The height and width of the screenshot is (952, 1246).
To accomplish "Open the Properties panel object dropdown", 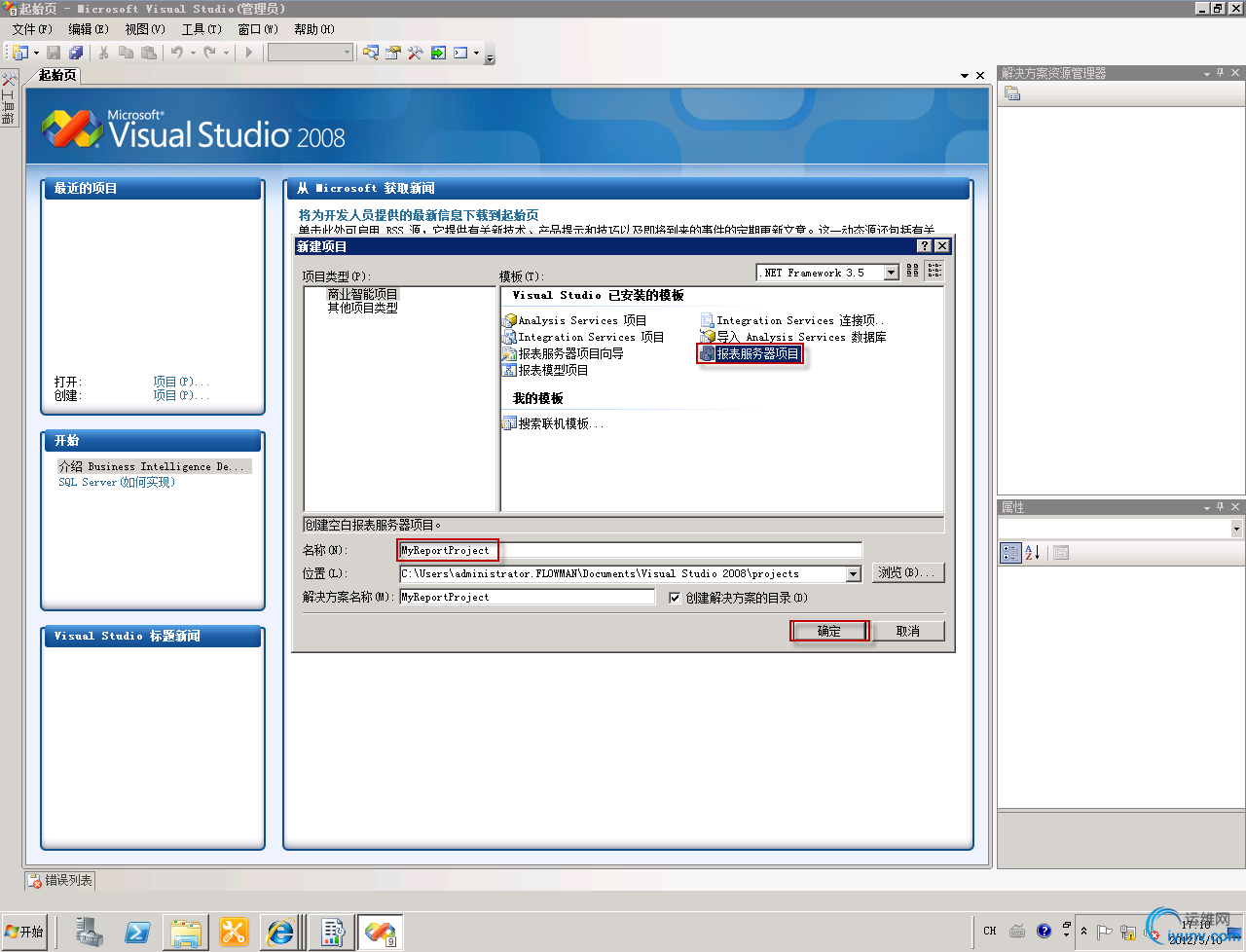I will click(x=1236, y=529).
